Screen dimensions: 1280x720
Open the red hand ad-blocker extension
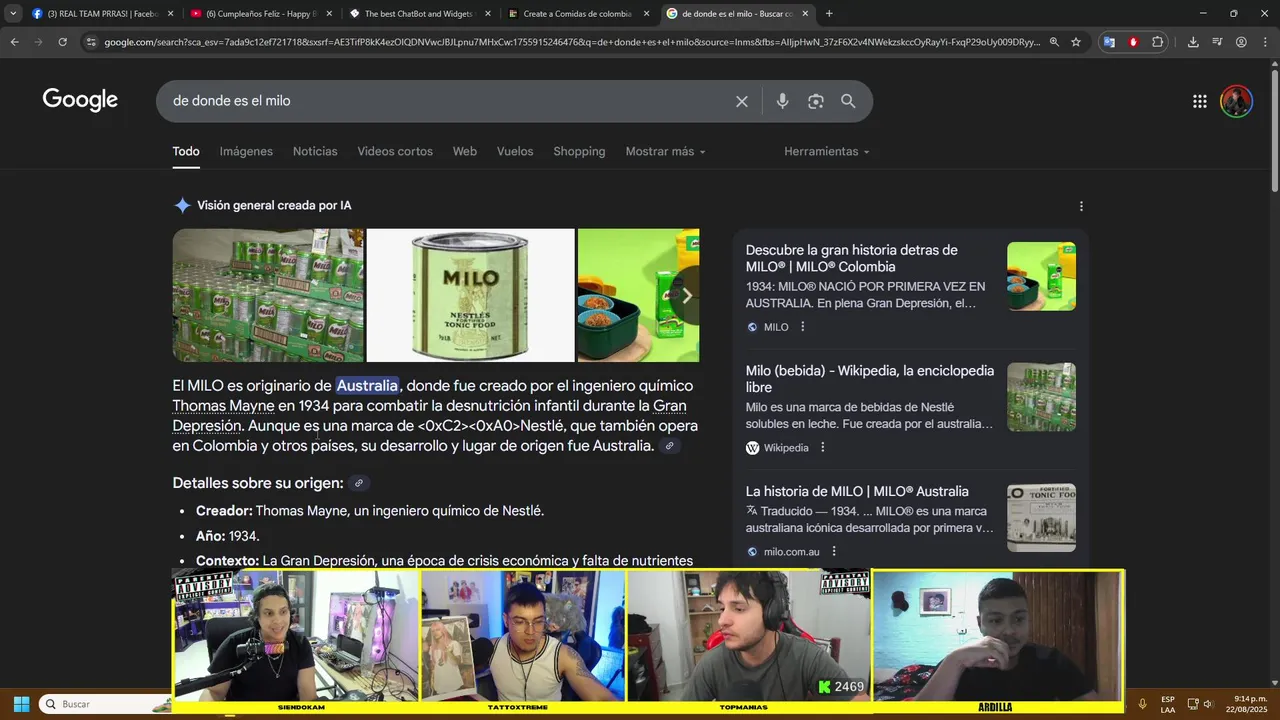point(1133,42)
